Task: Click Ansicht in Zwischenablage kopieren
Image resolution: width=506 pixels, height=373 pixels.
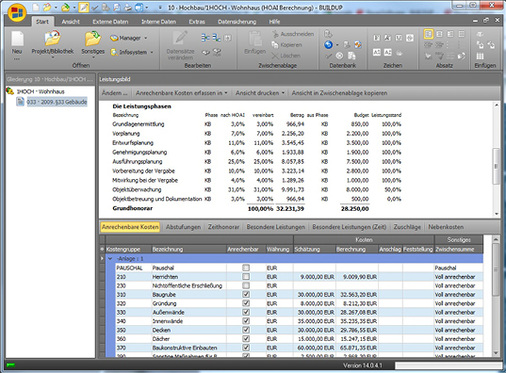Action: pyautogui.click(x=339, y=93)
